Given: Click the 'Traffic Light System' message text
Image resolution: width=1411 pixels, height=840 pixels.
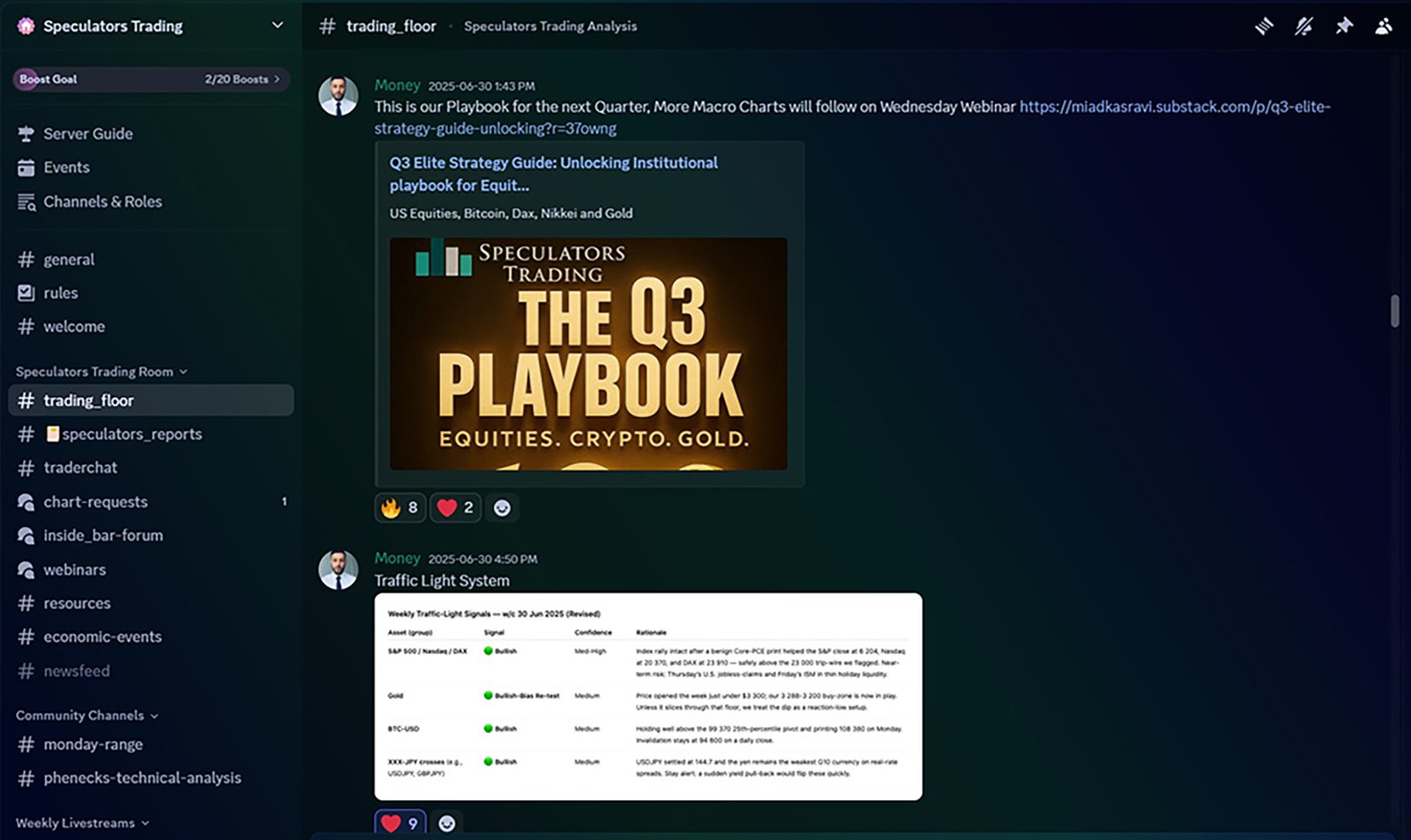Looking at the screenshot, I should [442, 581].
